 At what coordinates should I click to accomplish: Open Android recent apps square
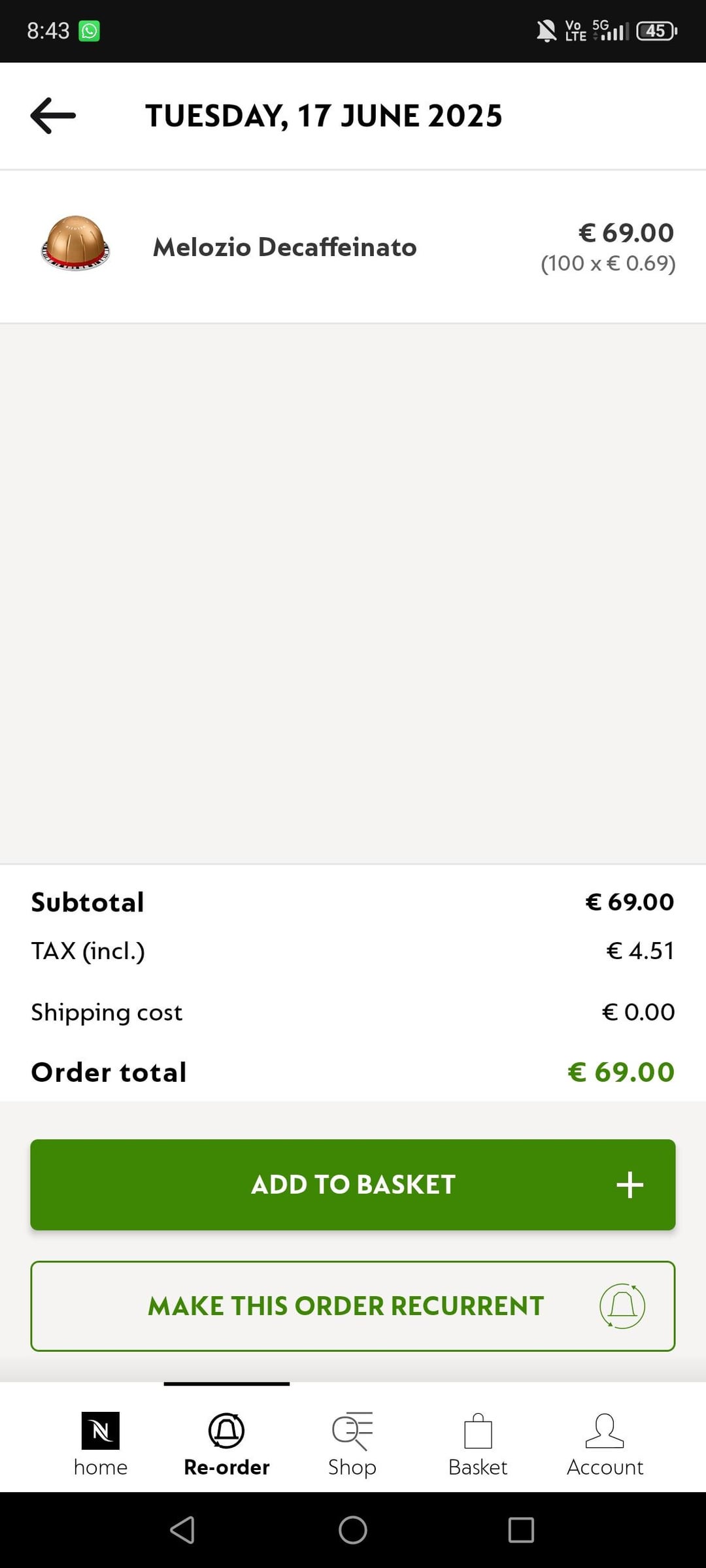click(521, 1529)
